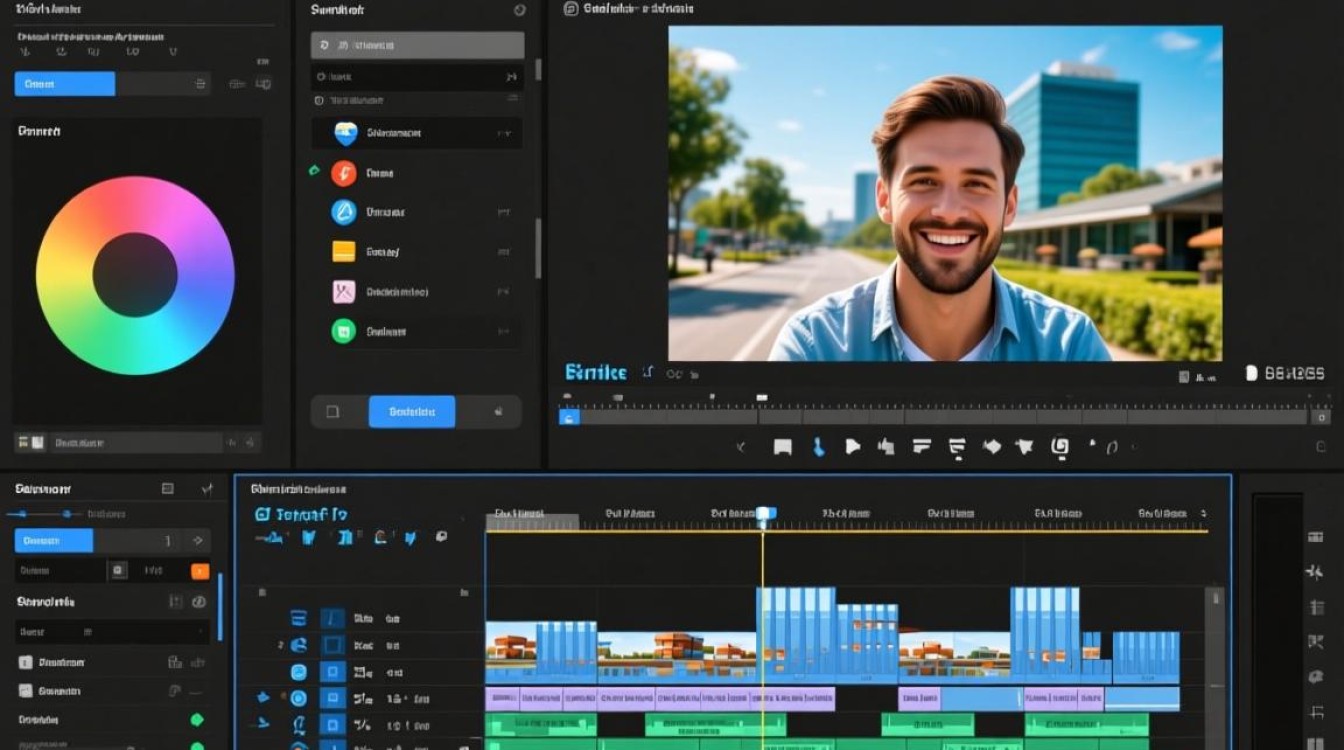Toggle the upper green dot in the lower-left panel
The height and width of the screenshot is (750, 1344).
[x=197, y=719]
